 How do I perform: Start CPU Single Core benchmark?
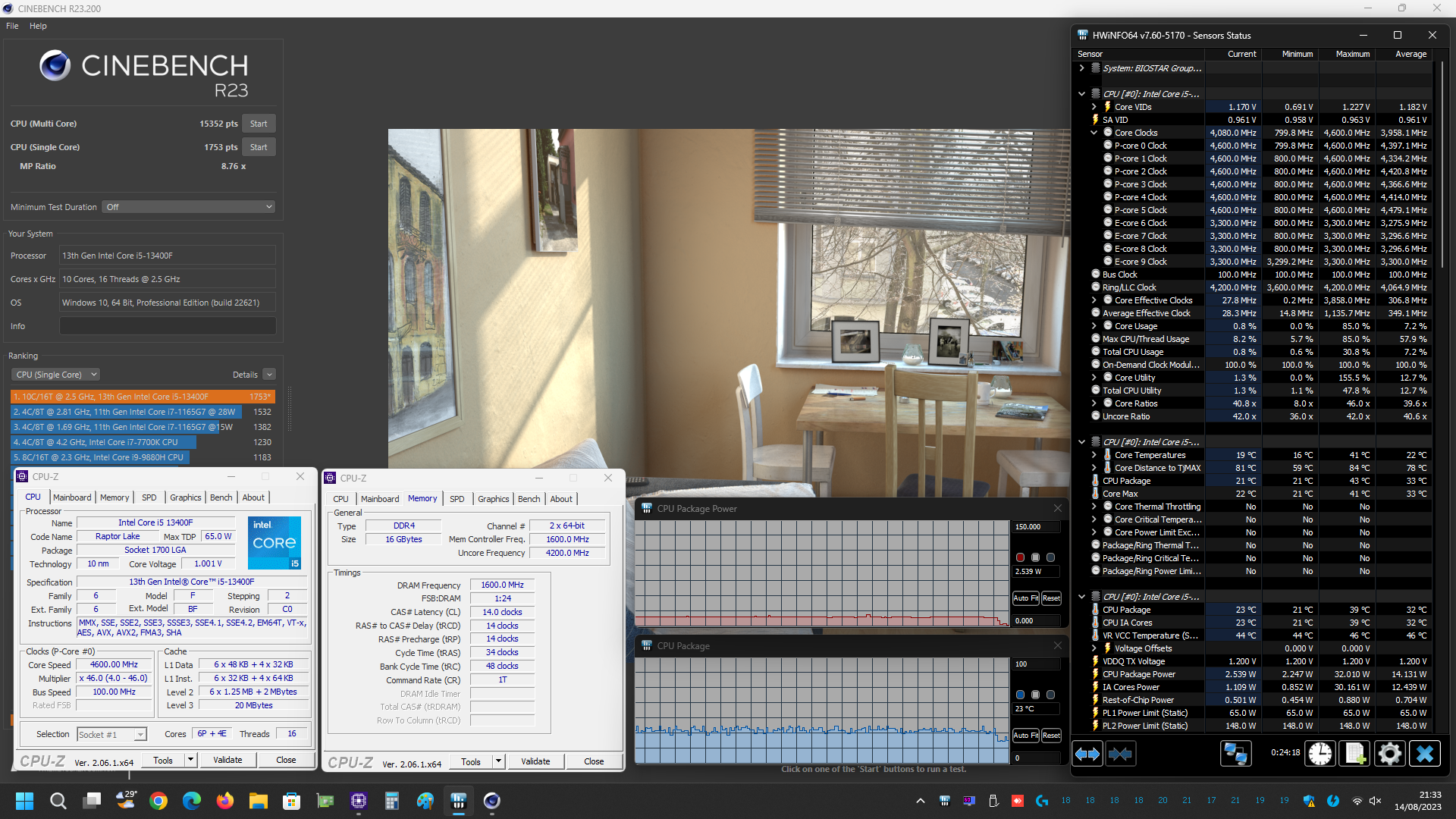coord(259,147)
